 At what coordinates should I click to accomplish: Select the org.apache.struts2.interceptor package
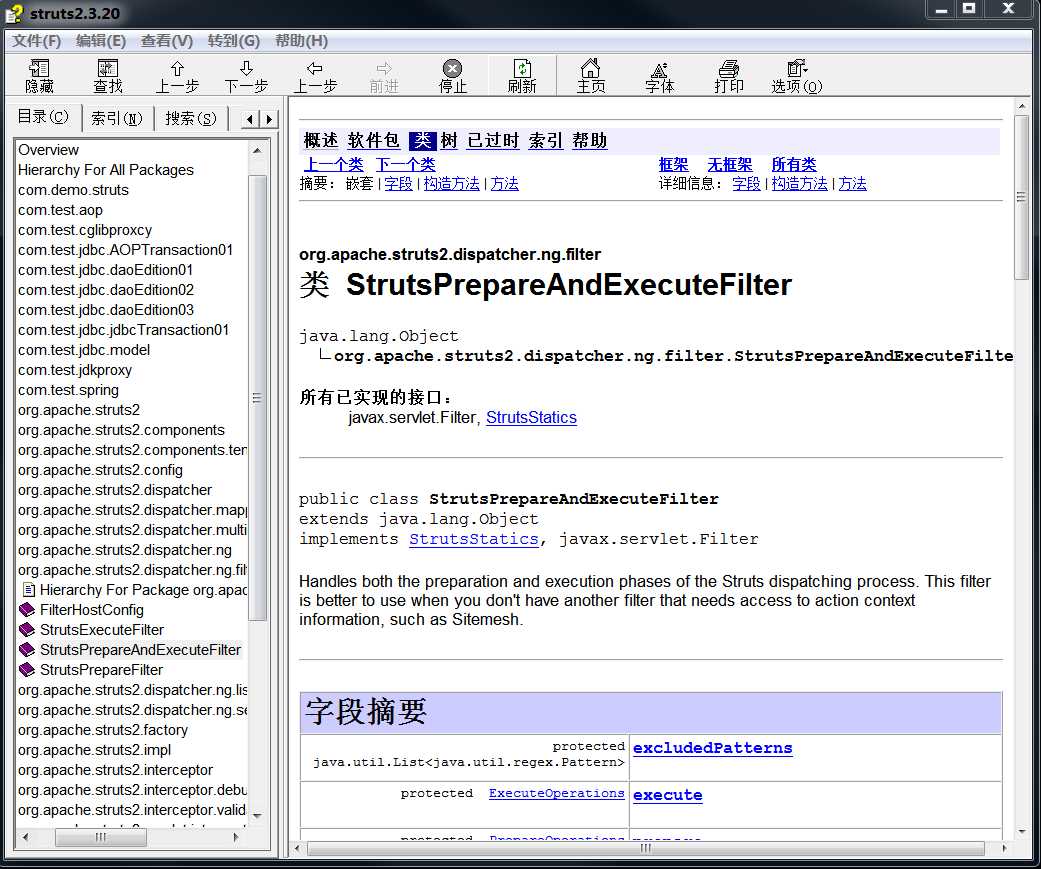click(x=116, y=769)
